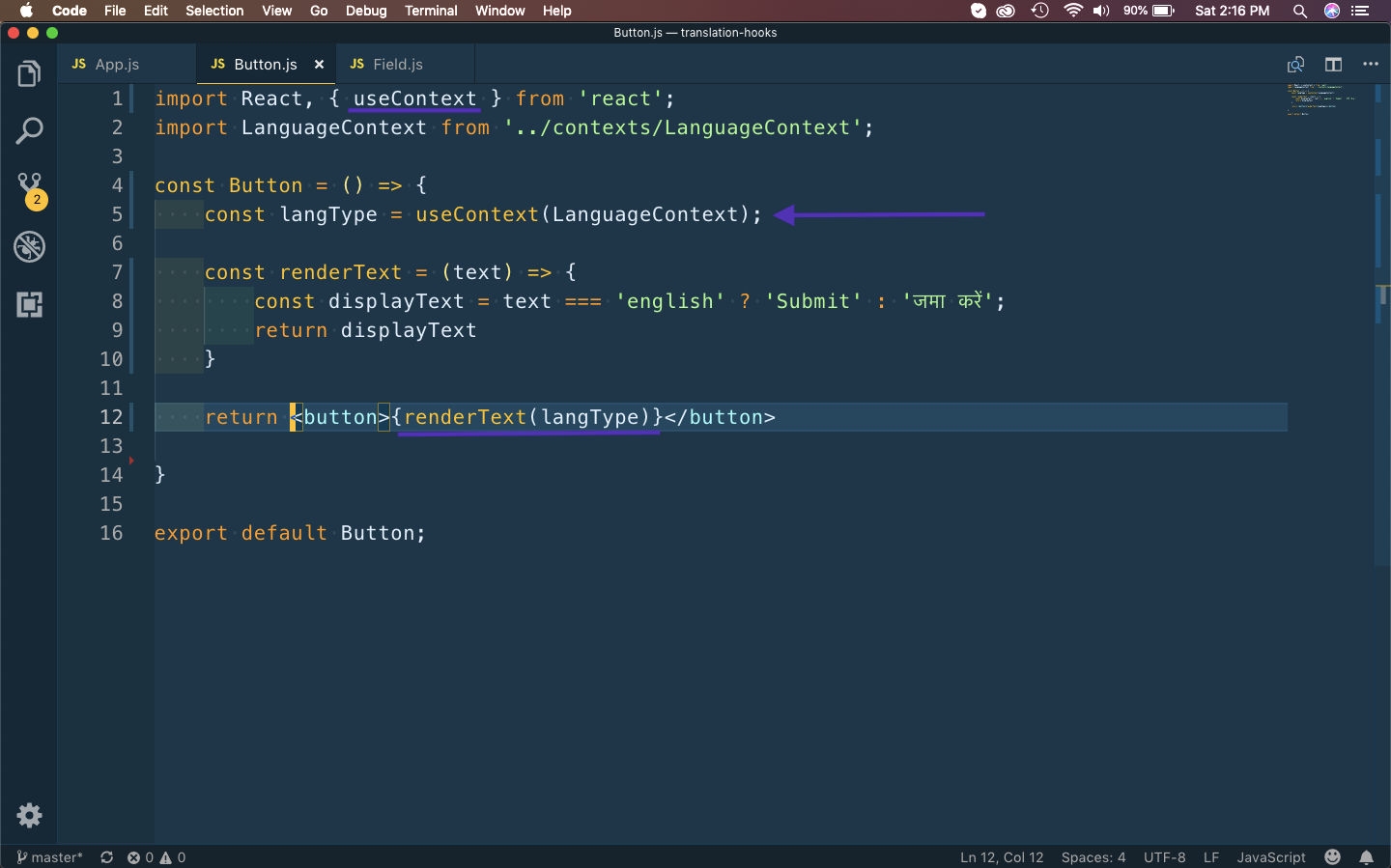Click the Creative Cloud icon in menu bar
The width and height of the screenshot is (1391, 868).
tap(1007, 11)
